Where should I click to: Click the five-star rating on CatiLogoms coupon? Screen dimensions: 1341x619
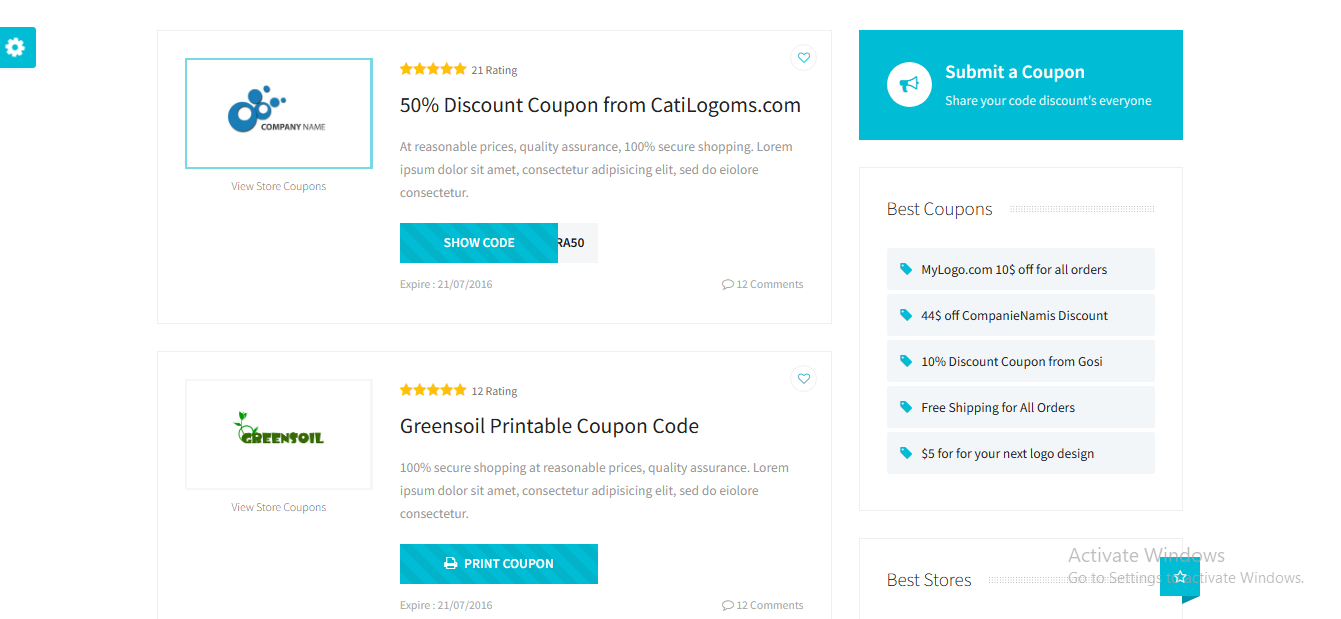coord(433,69)
